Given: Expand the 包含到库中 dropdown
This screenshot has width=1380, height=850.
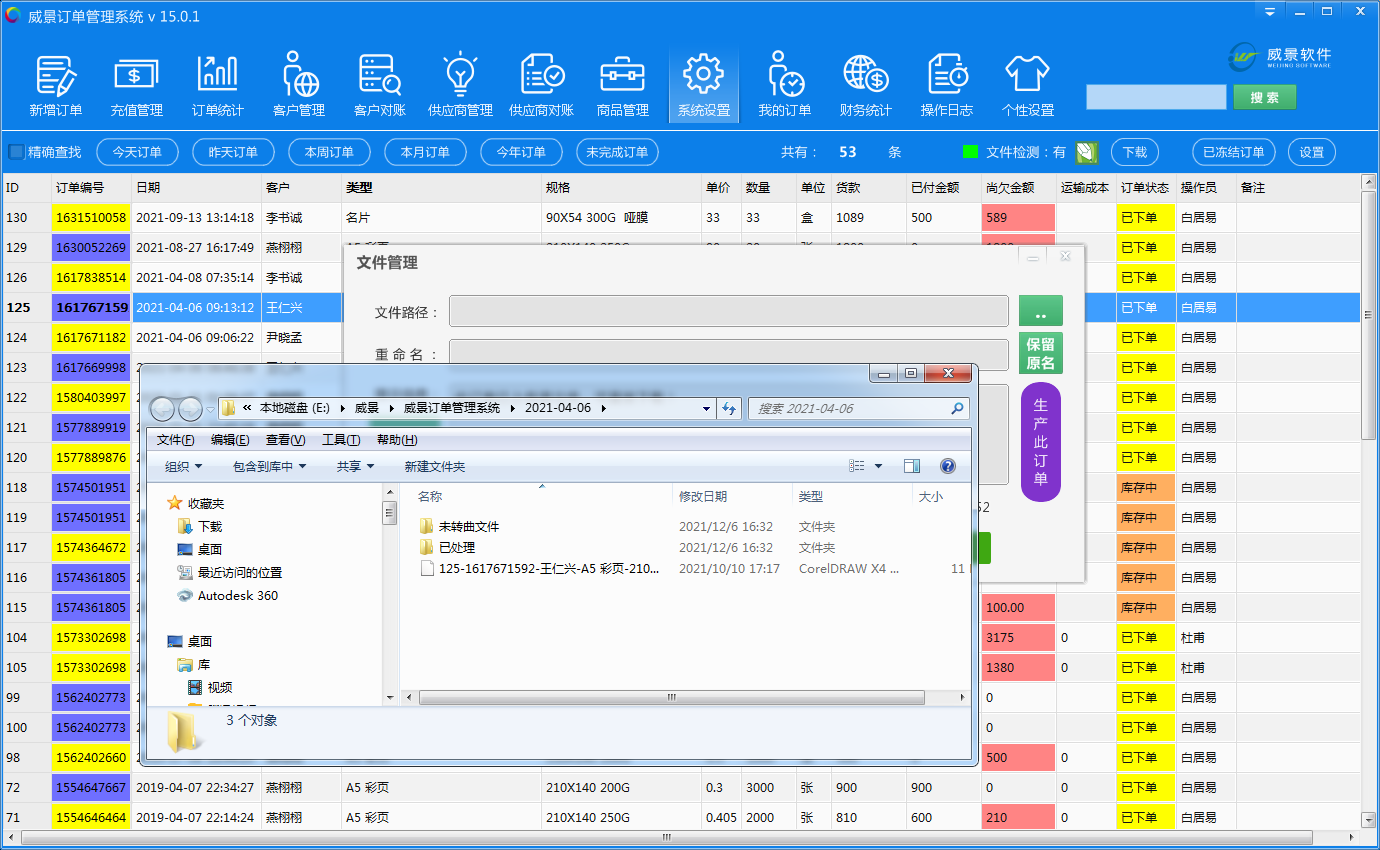Looking at the screenshot, I should tap(269, 466).
